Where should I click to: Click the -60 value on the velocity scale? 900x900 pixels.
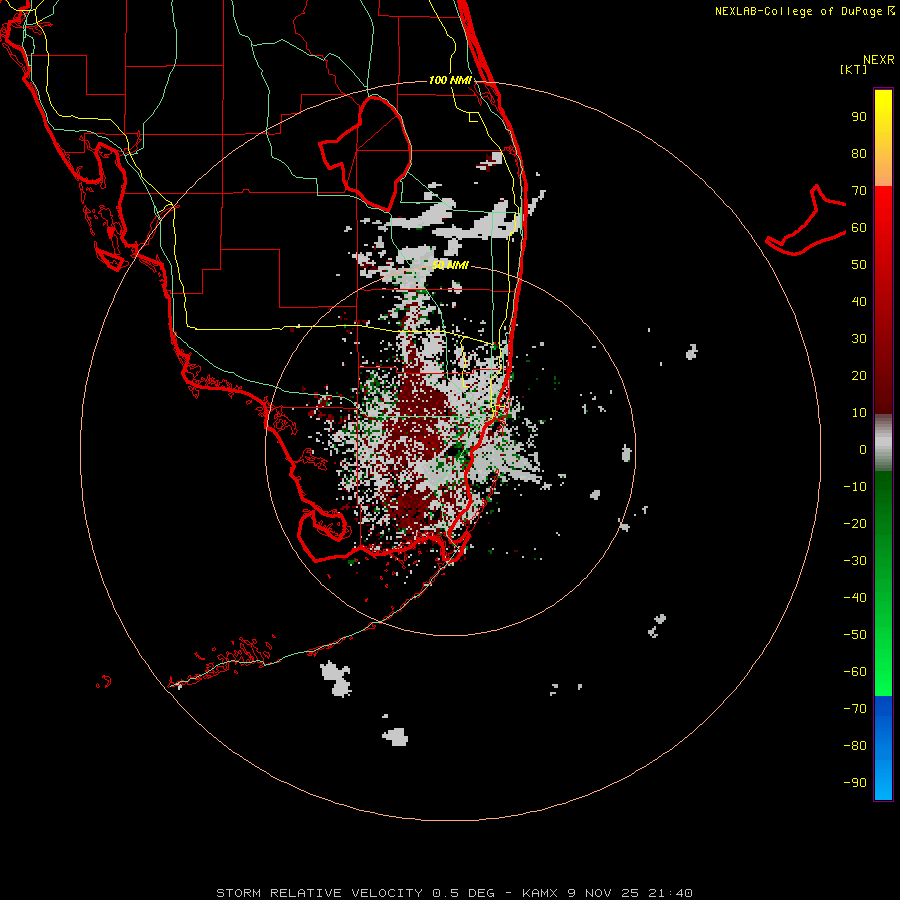855,672
